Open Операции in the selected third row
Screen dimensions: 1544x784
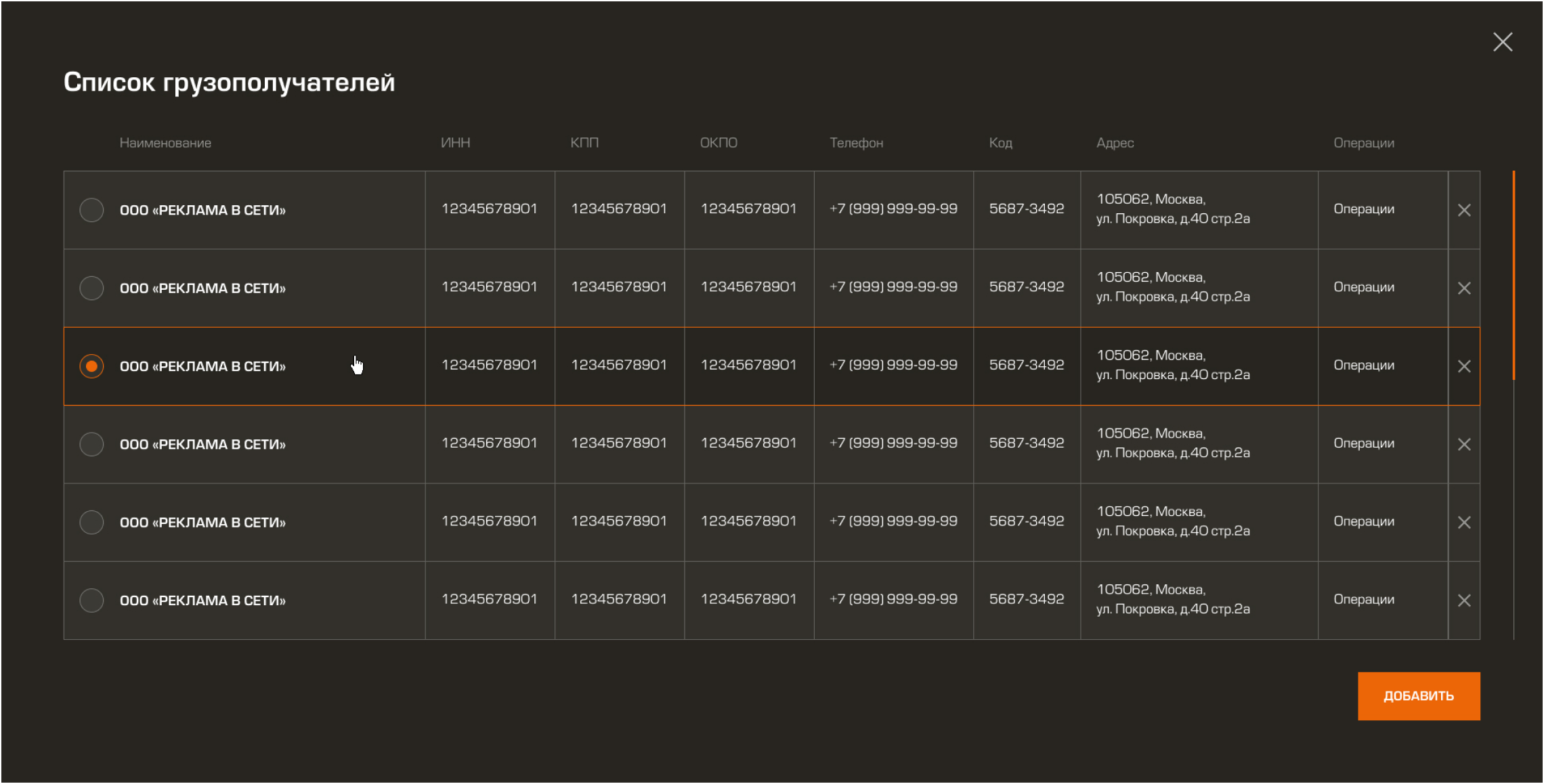(x=1363, y=366)
